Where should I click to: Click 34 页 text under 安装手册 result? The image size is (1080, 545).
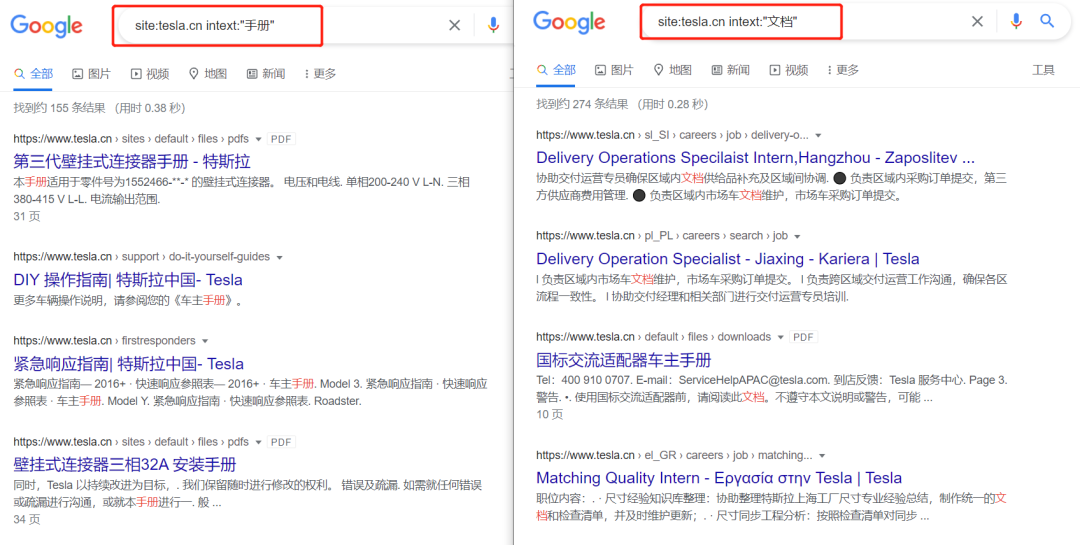tap(27, 520)
